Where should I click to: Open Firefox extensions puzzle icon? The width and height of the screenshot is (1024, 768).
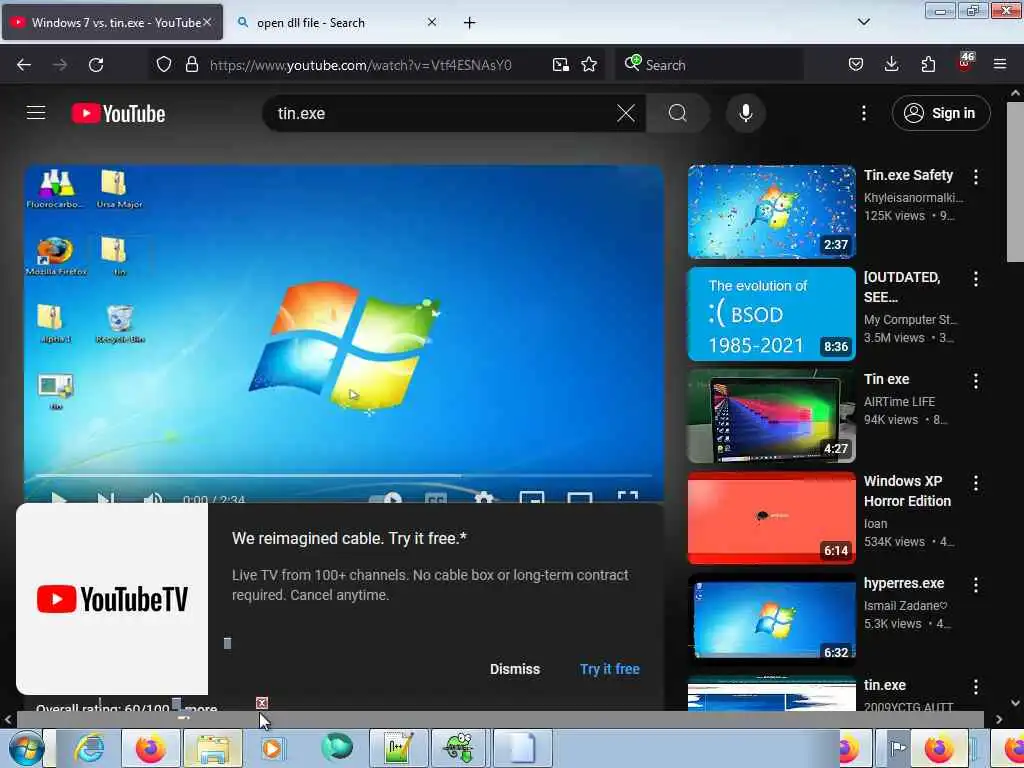[x=928, y=64]
